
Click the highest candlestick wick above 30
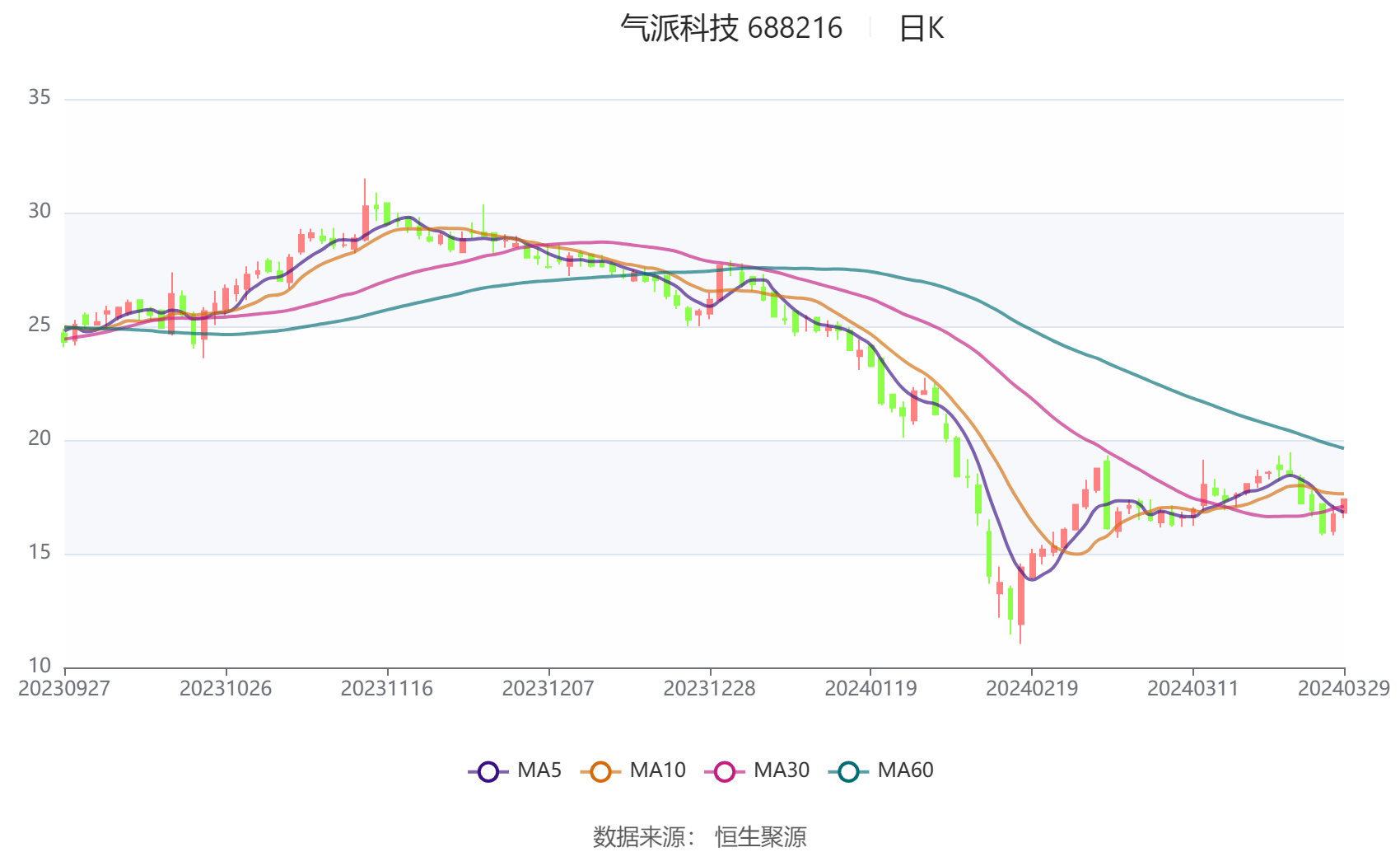point(365,209)
